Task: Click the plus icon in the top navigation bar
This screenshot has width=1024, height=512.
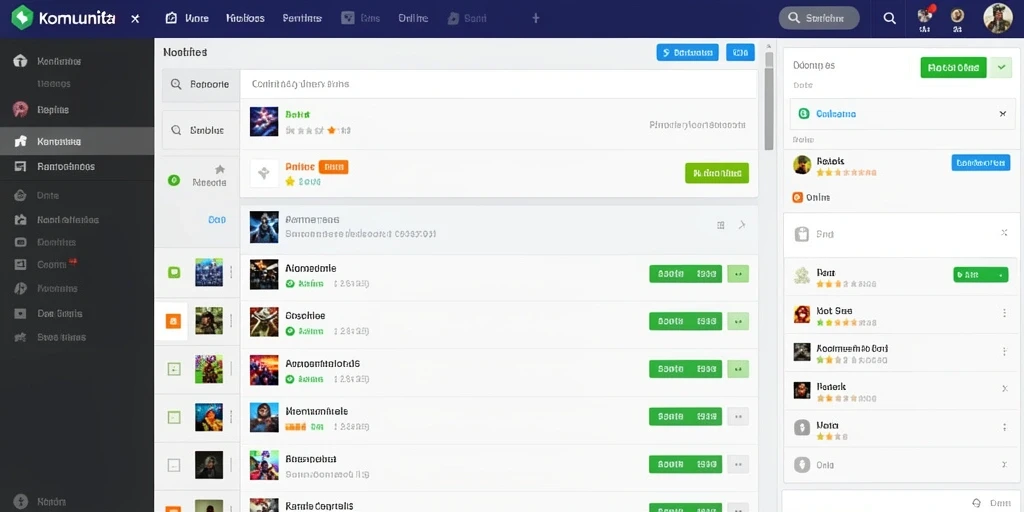Action: [536, 18]
